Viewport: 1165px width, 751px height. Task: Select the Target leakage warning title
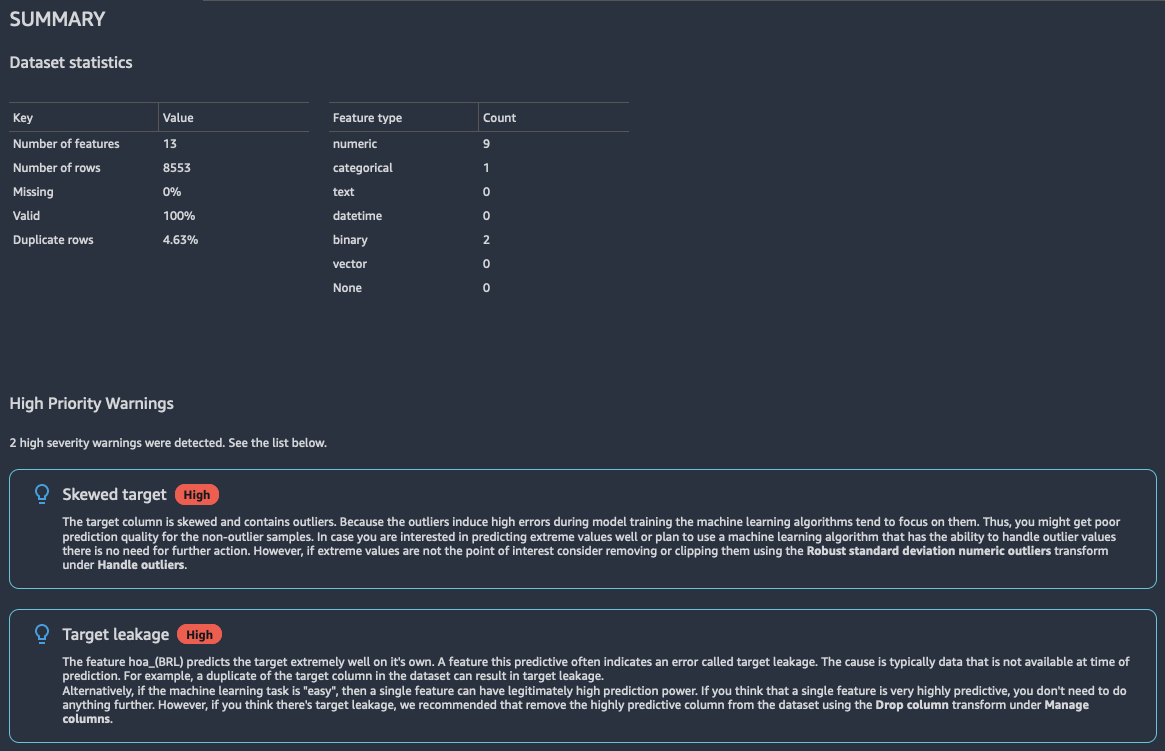point(115,634)
